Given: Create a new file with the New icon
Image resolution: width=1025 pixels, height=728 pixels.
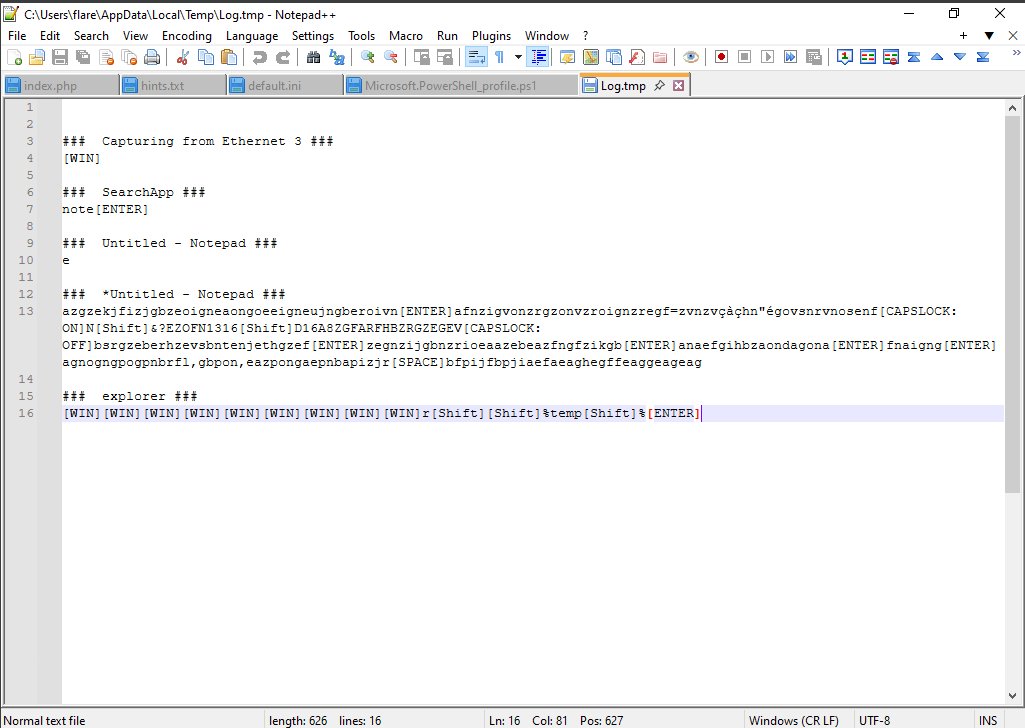Looking at the screenshot, I should point(14,57).
